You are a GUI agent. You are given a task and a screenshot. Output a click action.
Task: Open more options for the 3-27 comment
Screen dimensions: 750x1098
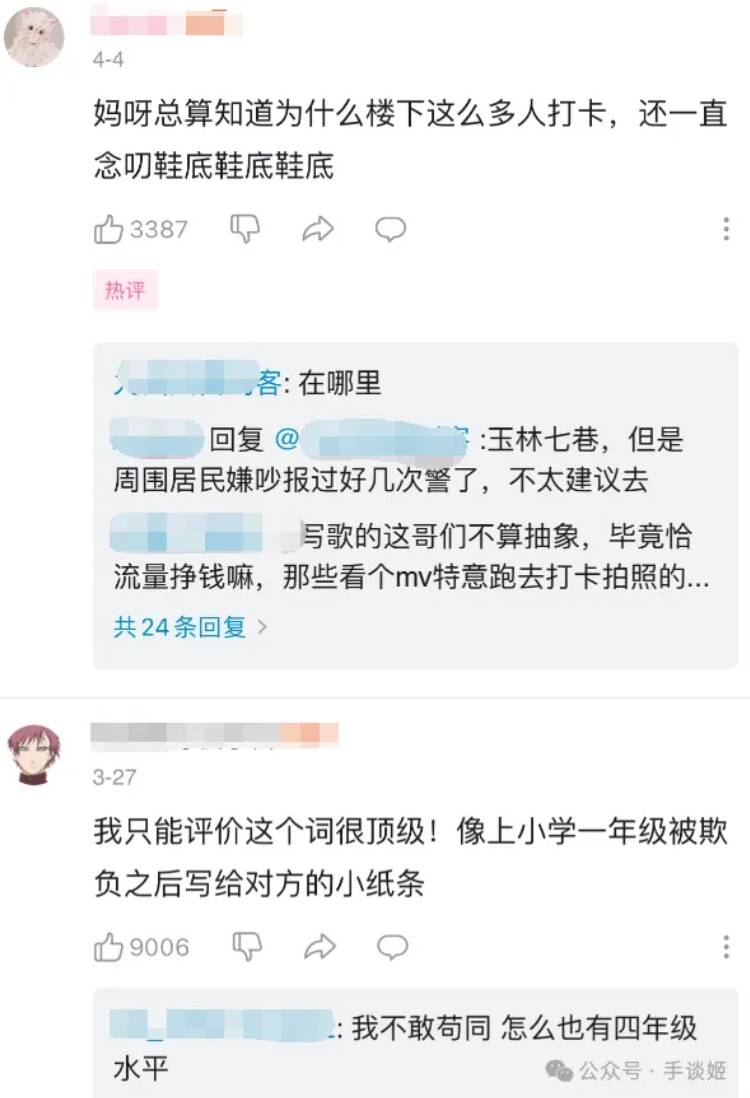726,947
